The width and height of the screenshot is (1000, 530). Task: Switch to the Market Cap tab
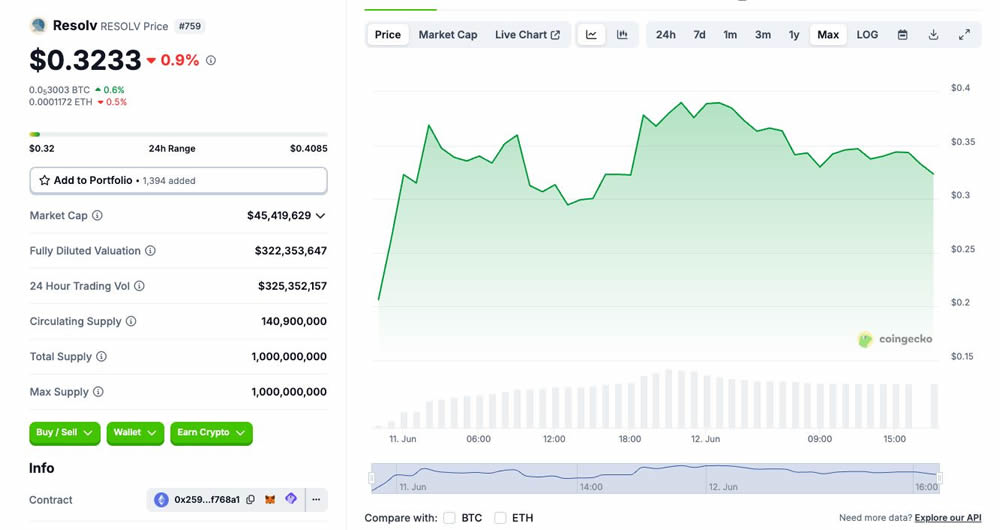447,35
